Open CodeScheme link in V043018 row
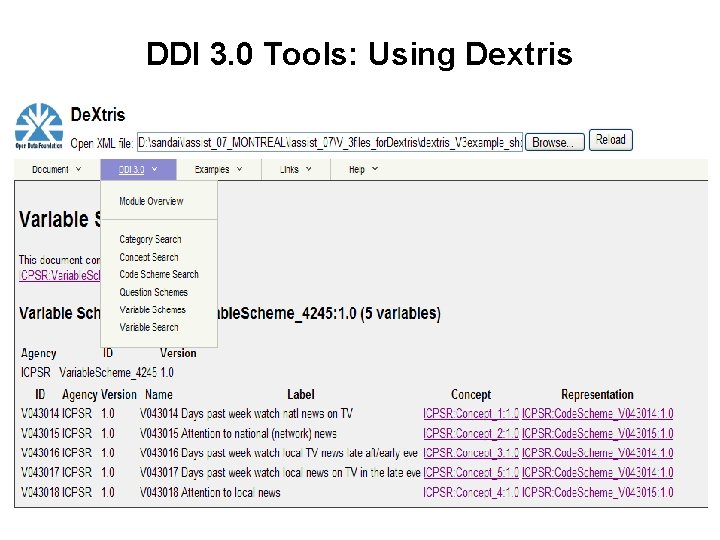 pos(597,492)
